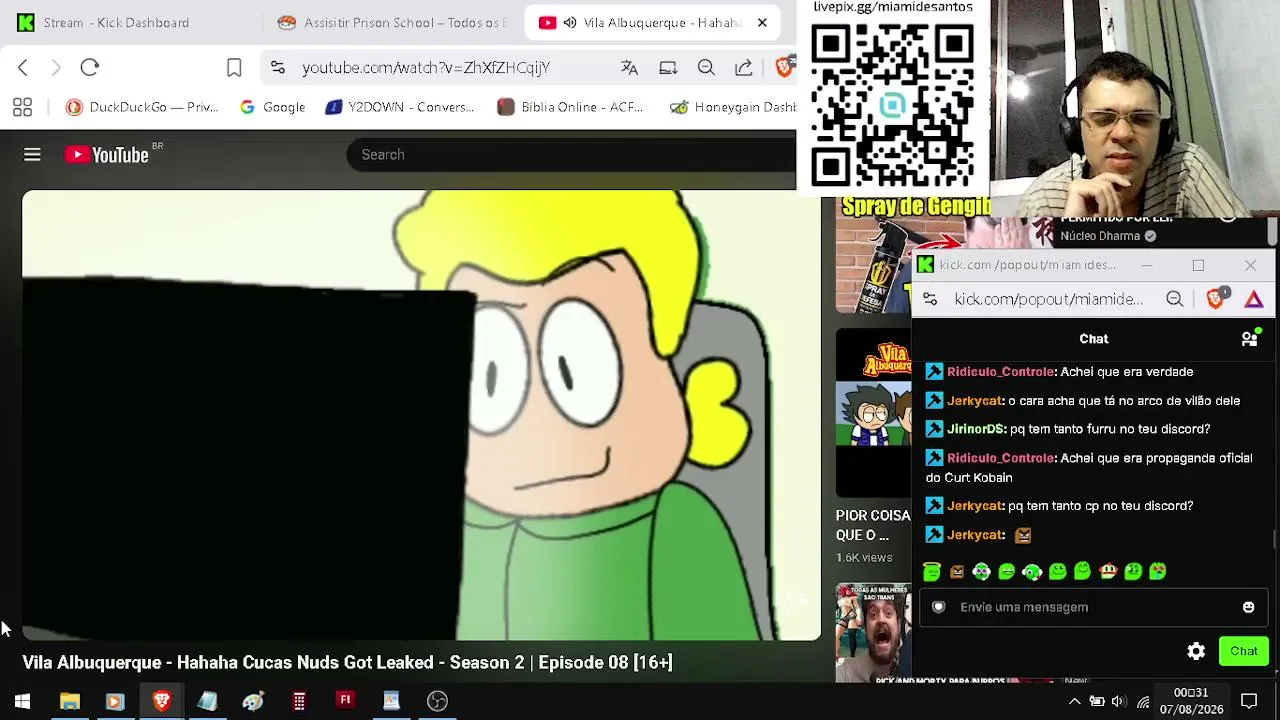Click the YouTube video player
This screenshot has width=1280, height=720.
click(421, 414)
